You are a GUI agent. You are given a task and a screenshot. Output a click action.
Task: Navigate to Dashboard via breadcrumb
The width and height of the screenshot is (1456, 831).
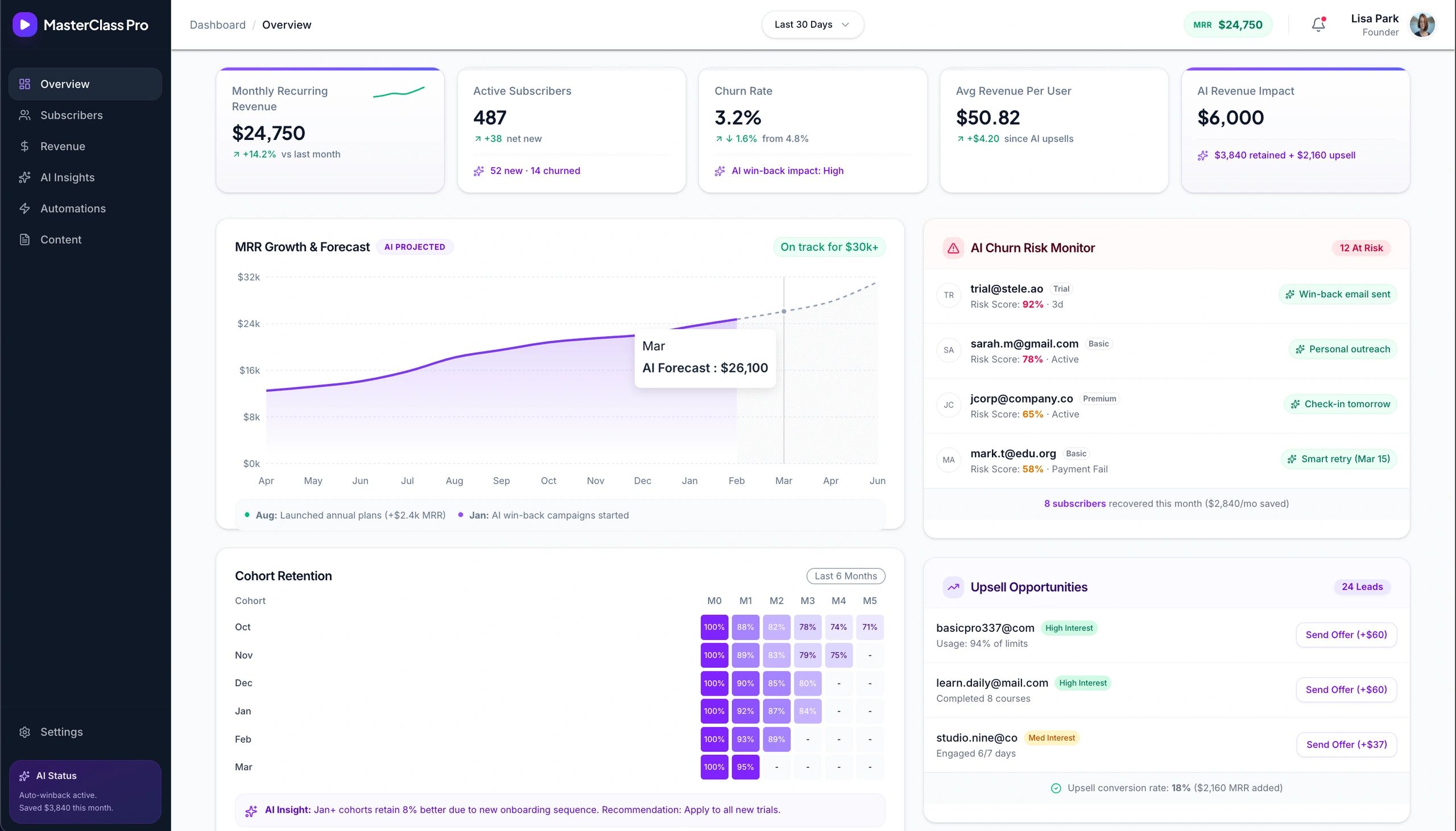tap(217, 24)
